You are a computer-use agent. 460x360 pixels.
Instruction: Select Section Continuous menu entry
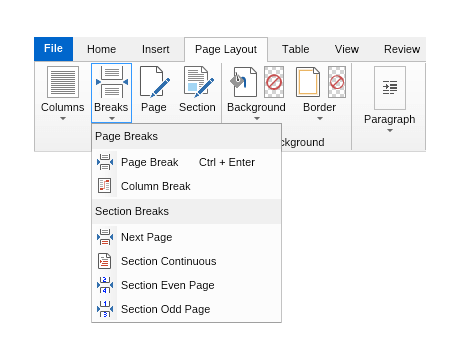(187, 261)
